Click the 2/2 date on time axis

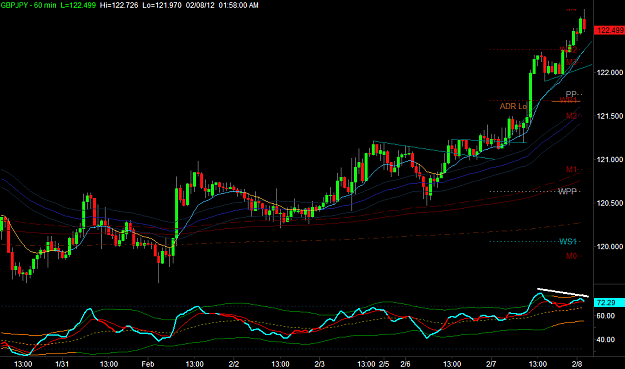click(234, 364)
